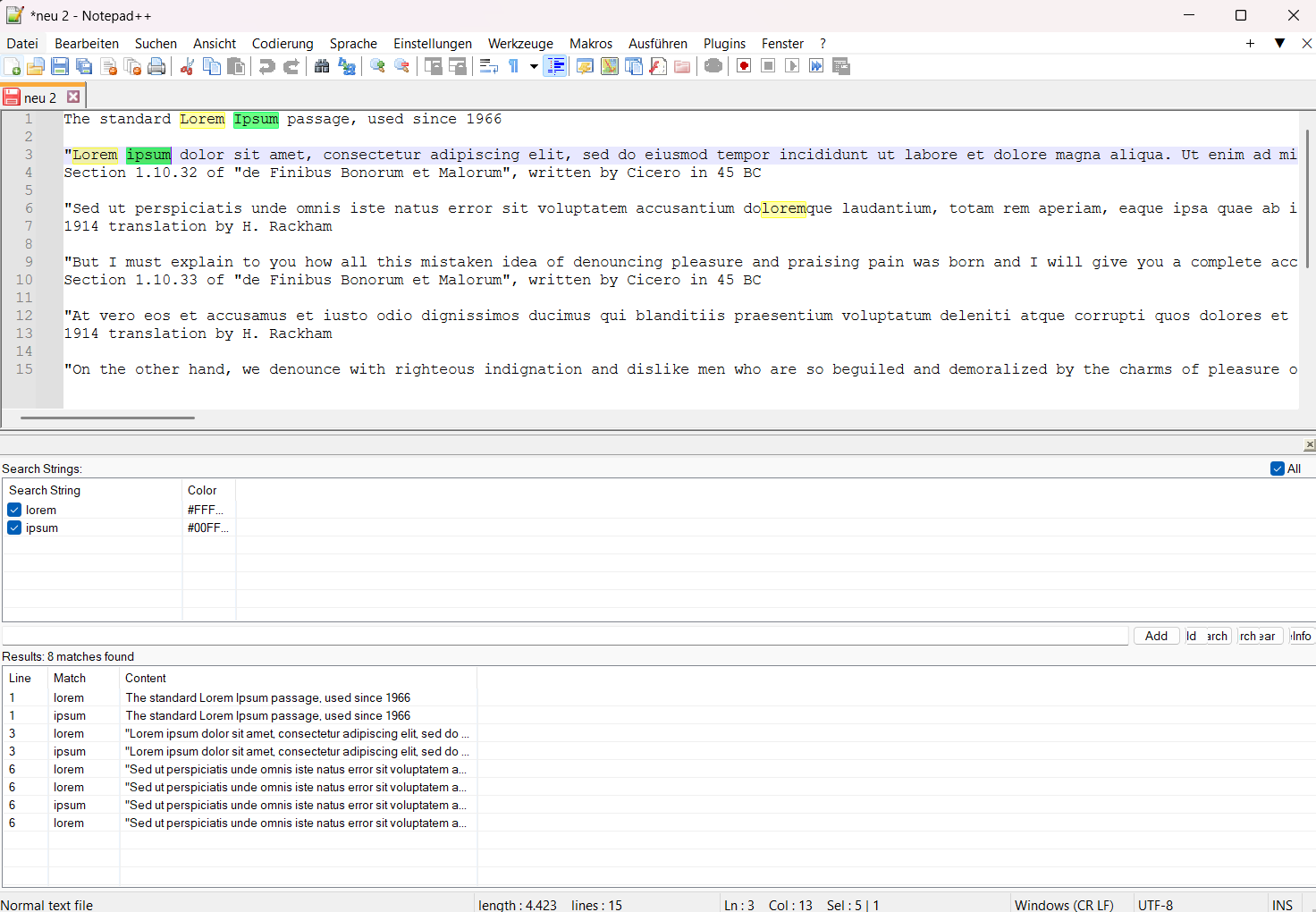Click the tab bar plus button
1316x912 pixels.
coord(1250,43)
